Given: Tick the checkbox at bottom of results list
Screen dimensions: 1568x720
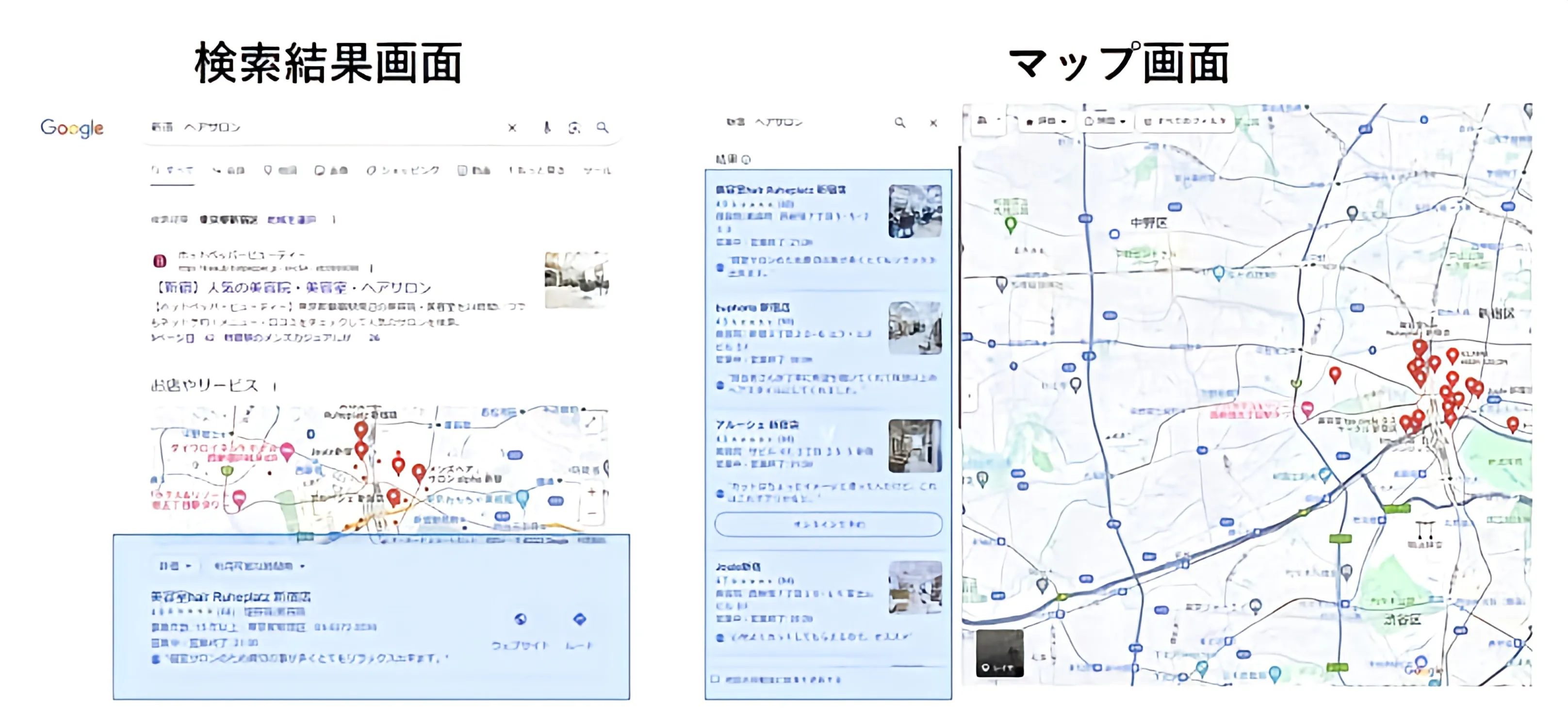Looking at the screenshot, I should [x=715, y=679].
